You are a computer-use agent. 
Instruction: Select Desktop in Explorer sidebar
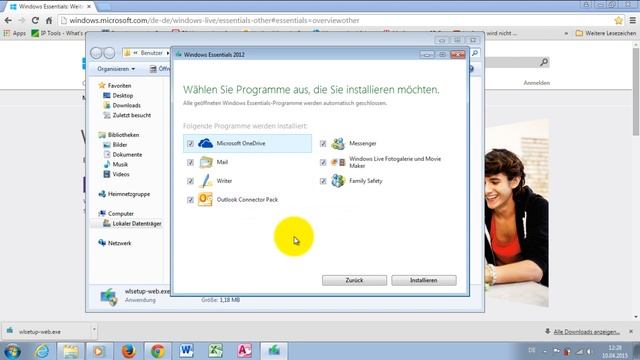[x=122, y=96]
